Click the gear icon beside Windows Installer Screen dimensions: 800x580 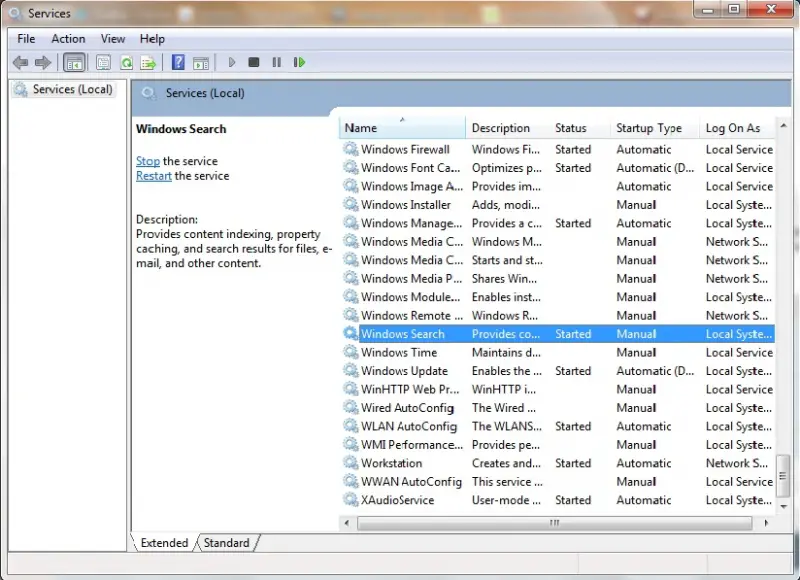click(351, 204)
